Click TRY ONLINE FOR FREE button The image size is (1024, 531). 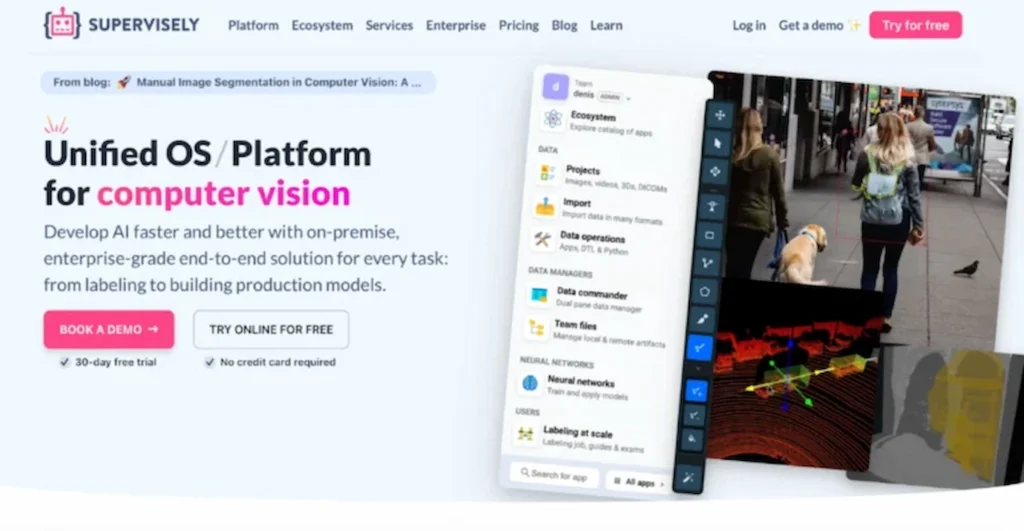271,329
